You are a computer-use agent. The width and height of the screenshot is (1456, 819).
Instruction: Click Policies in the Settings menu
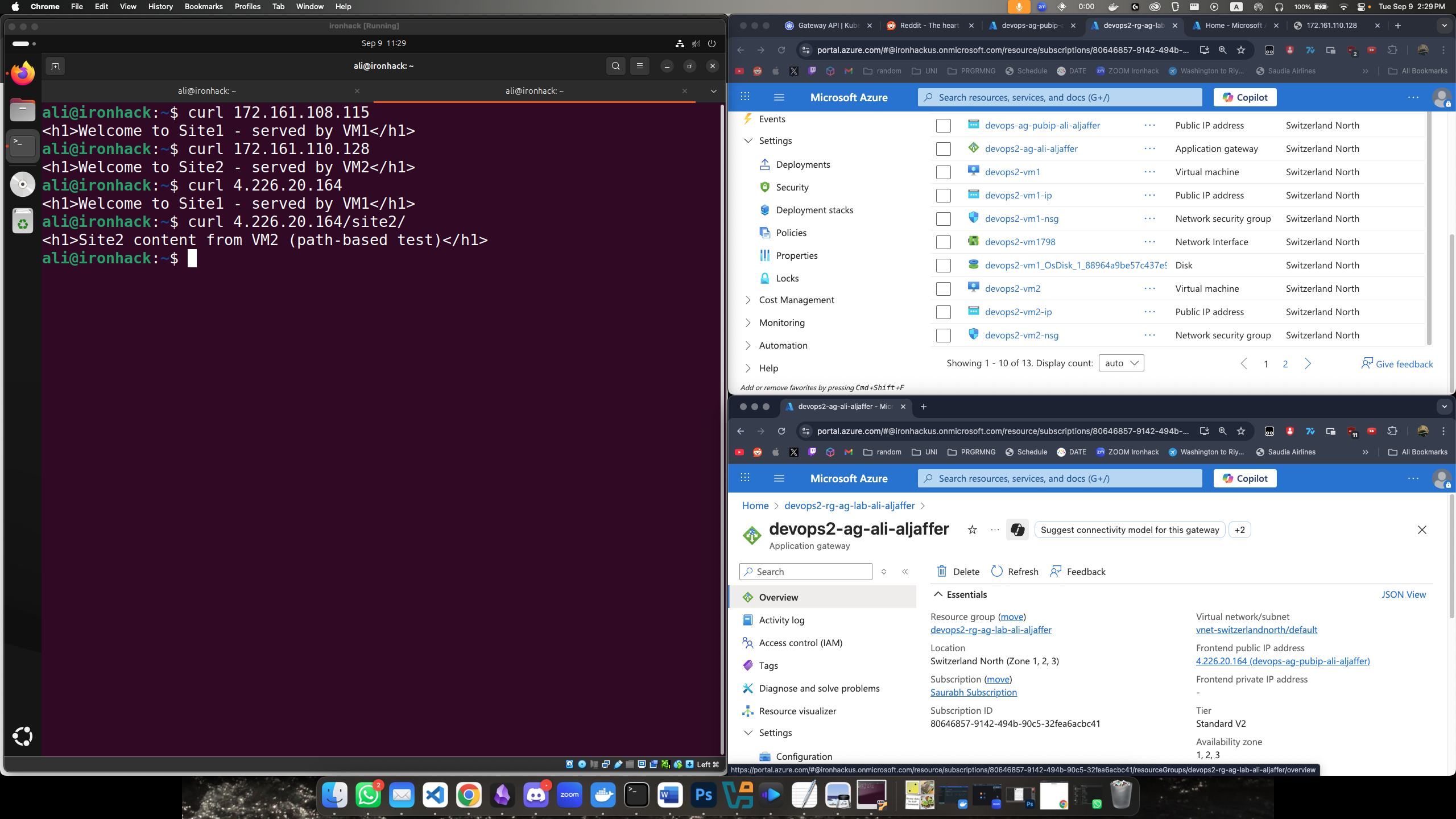click(791, 232)
